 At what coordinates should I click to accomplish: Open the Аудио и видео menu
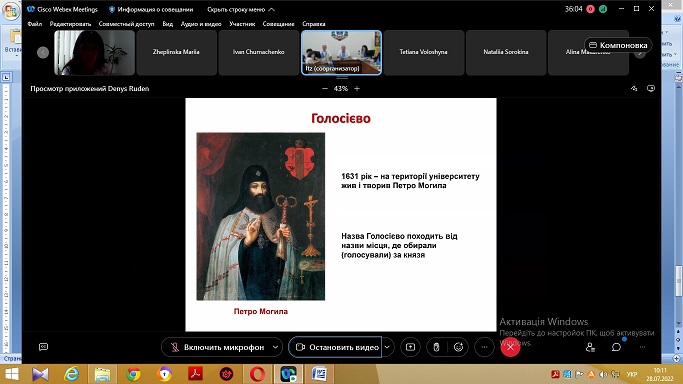click(201, 24)
